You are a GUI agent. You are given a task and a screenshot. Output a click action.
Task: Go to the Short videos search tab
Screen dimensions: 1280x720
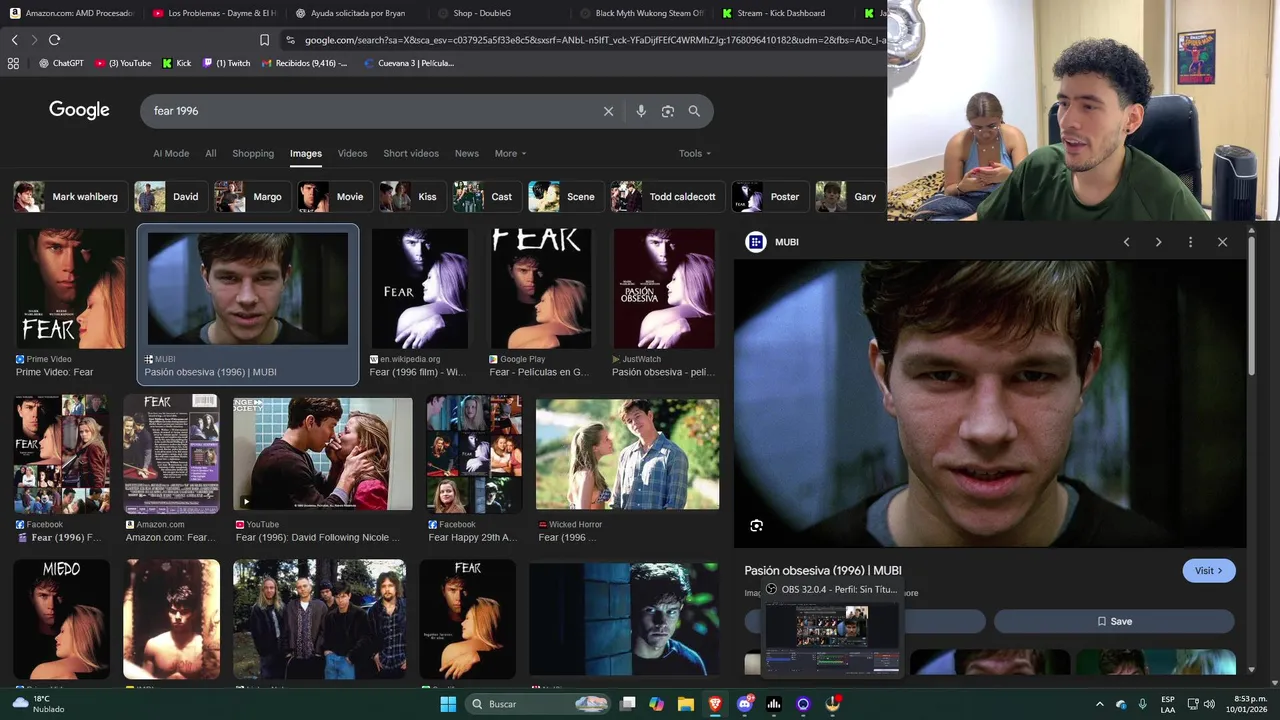(411, 153)
